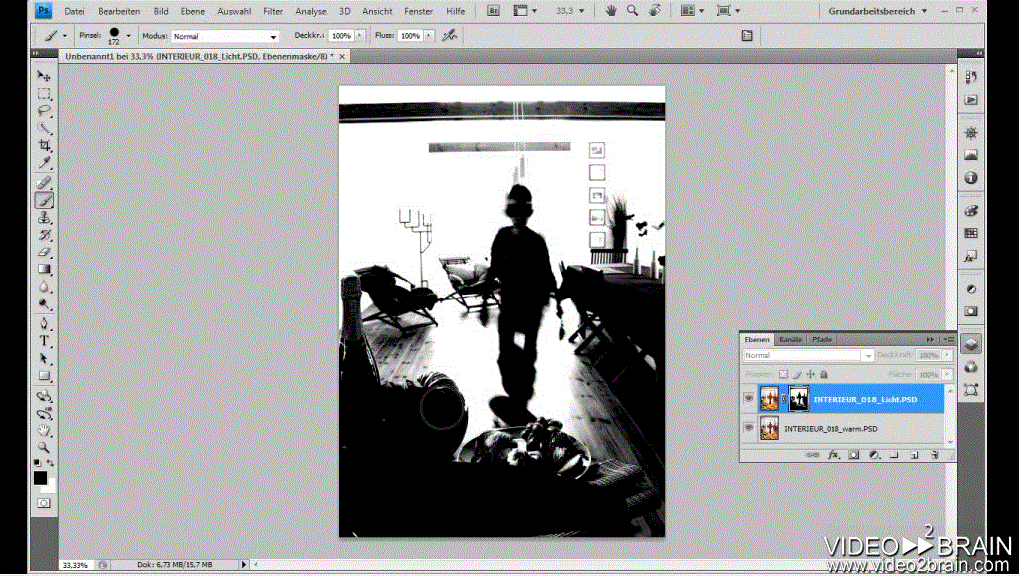Enable airbrush mode in the options bar

[x=450, y=36]
